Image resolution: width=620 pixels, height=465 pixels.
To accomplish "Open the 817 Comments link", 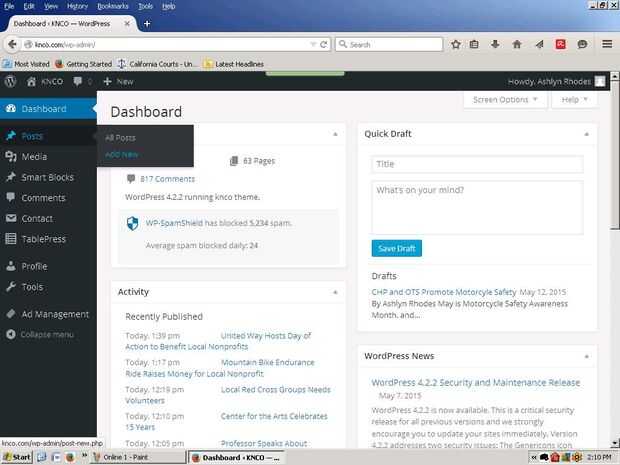I will point(167,179).
